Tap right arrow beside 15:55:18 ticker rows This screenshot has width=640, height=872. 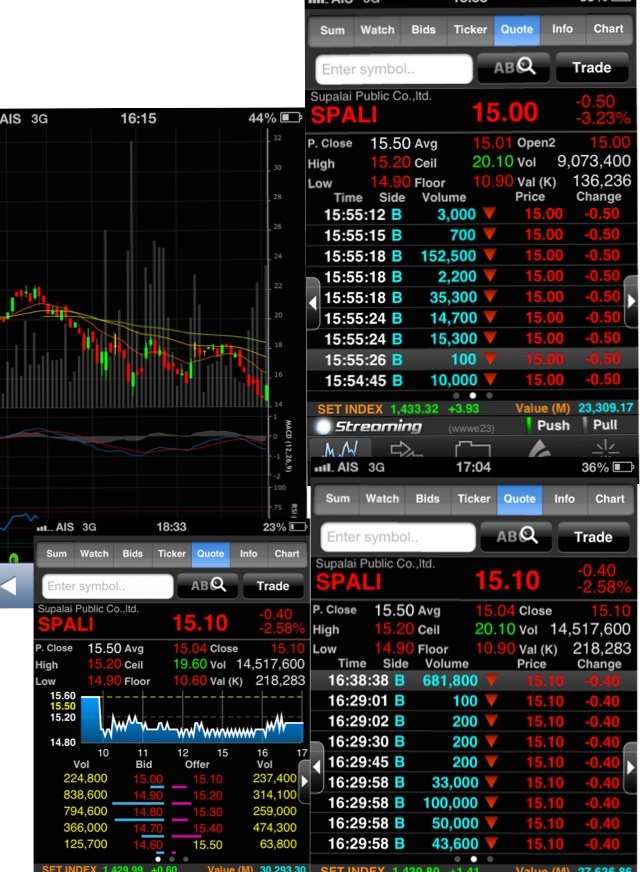click(x=631, y=301)
